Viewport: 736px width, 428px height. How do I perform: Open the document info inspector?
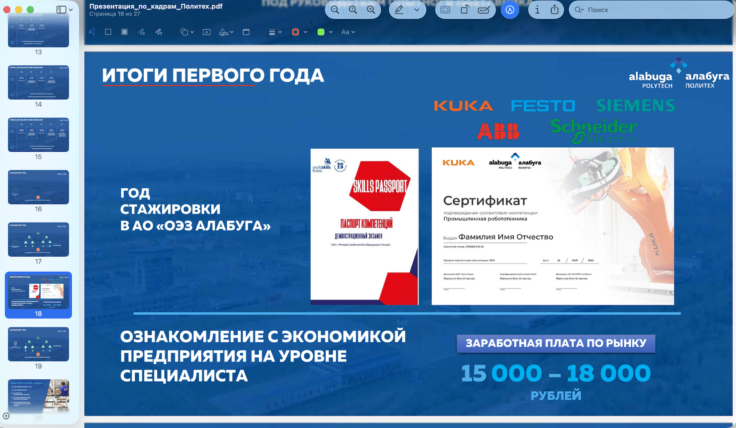(x=538, y=9)
